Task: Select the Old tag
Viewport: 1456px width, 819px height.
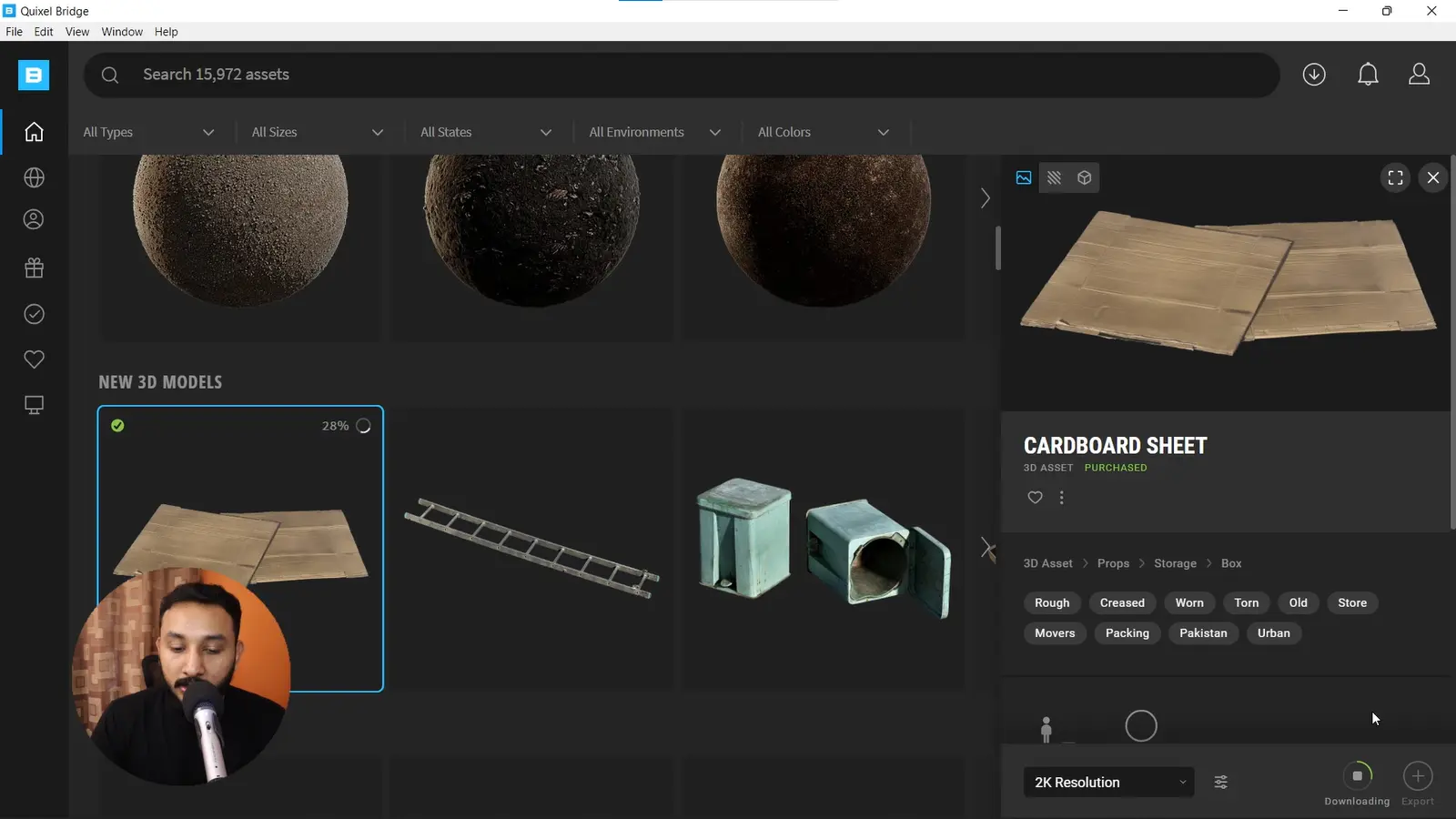Action: [x=1299, y=602]
